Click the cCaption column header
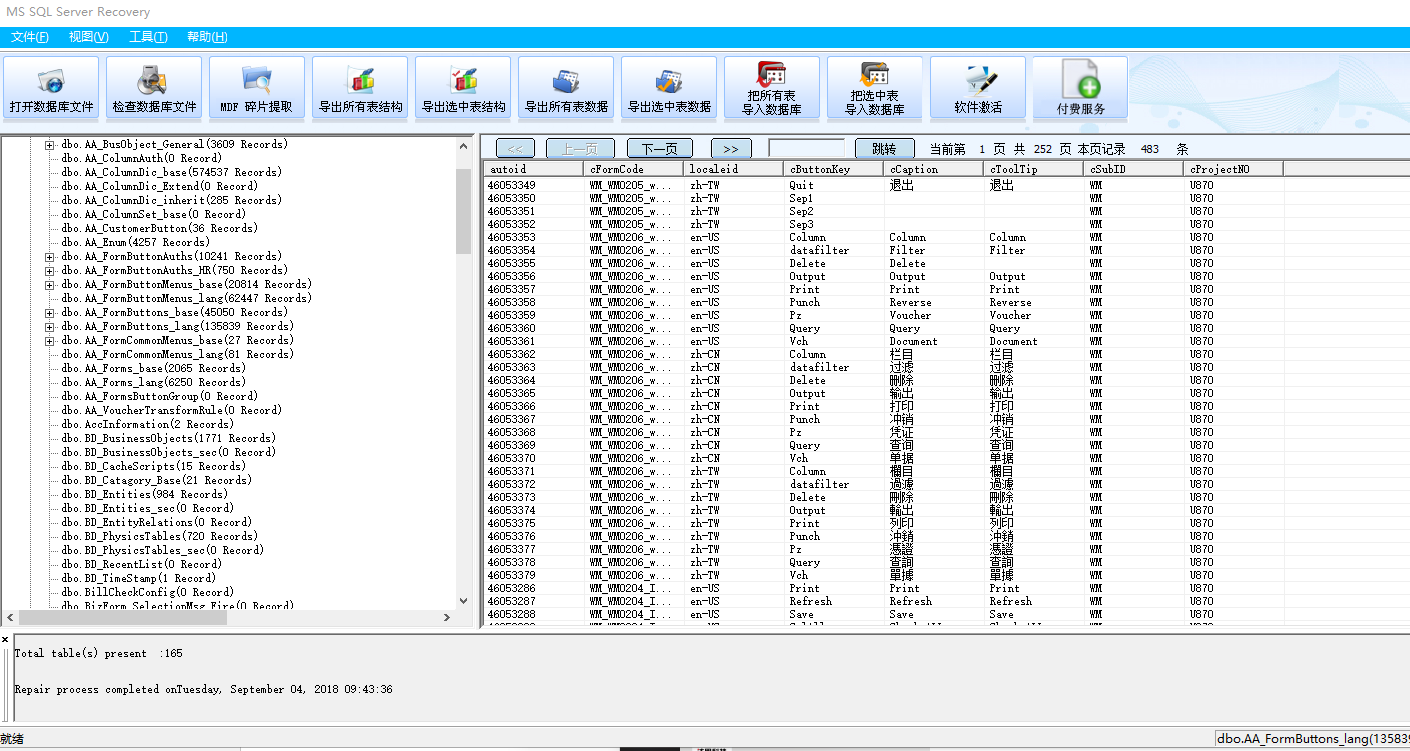This screenshot has width=1410, height=751. 933,169
